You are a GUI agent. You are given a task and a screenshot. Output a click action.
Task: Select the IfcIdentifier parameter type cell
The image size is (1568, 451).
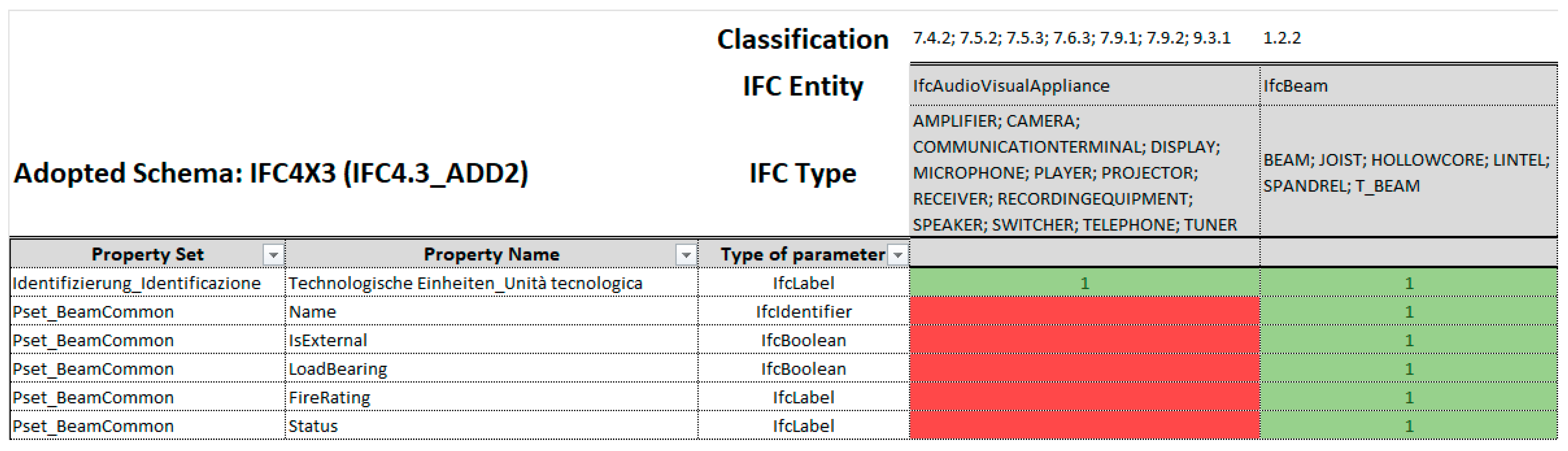803,312
